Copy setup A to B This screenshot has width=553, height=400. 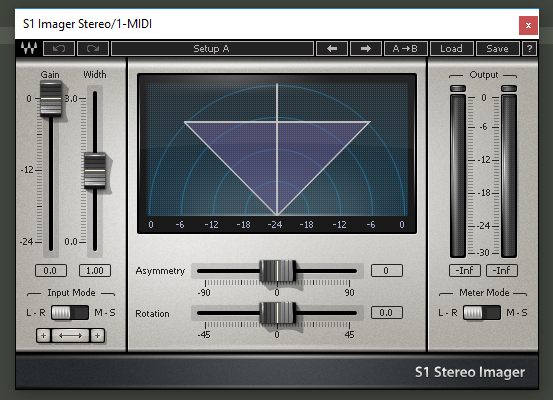406,48
